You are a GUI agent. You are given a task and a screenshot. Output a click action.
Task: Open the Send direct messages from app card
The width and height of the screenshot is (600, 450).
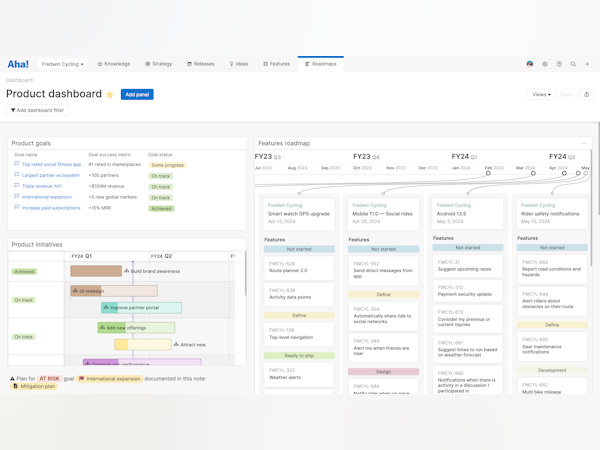pos(383,271)
